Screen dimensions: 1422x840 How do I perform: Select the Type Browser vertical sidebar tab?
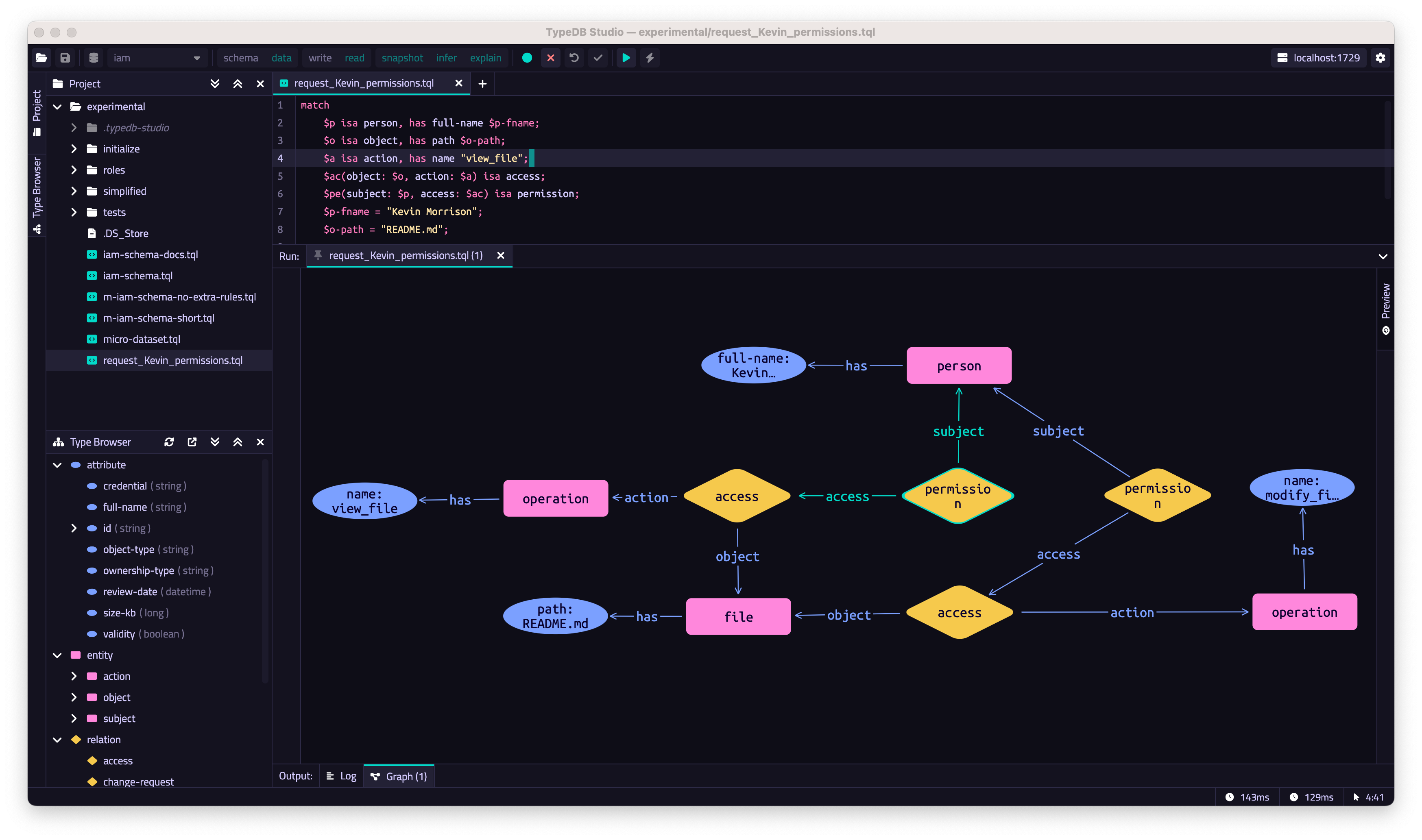[x=37, y=195]
